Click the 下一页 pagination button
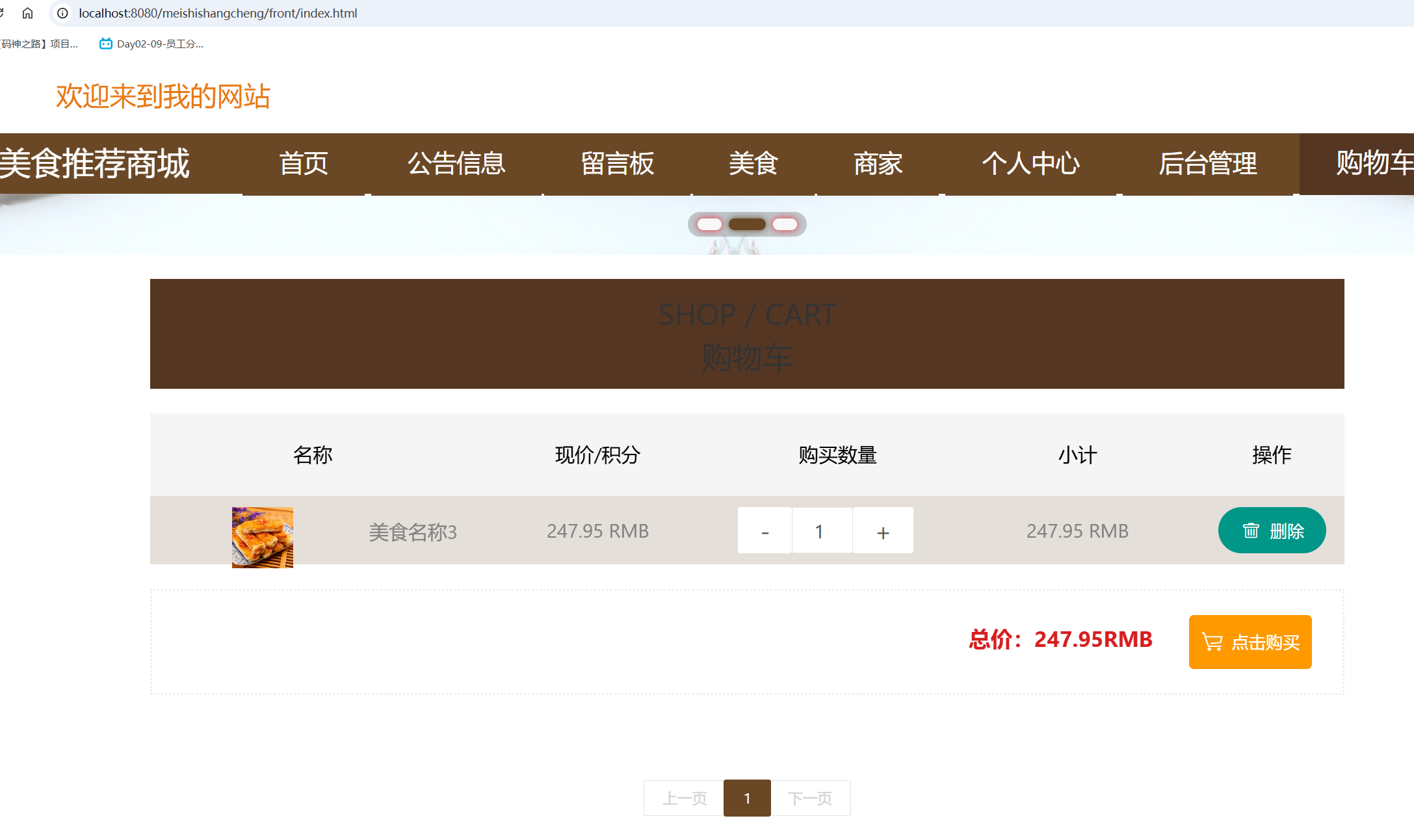The height and width of the screenshot is (840, 1414). pos(810,798)
